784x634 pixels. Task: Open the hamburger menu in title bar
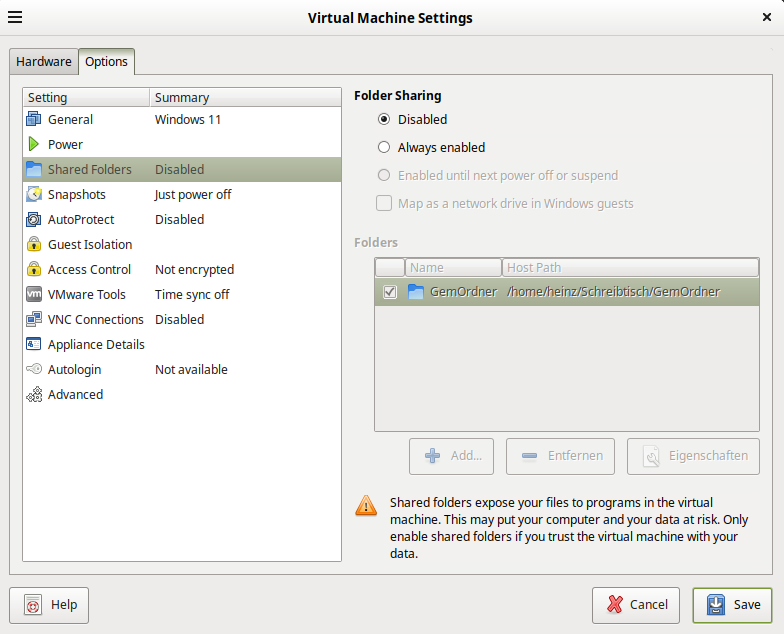(x=16, y=18)
